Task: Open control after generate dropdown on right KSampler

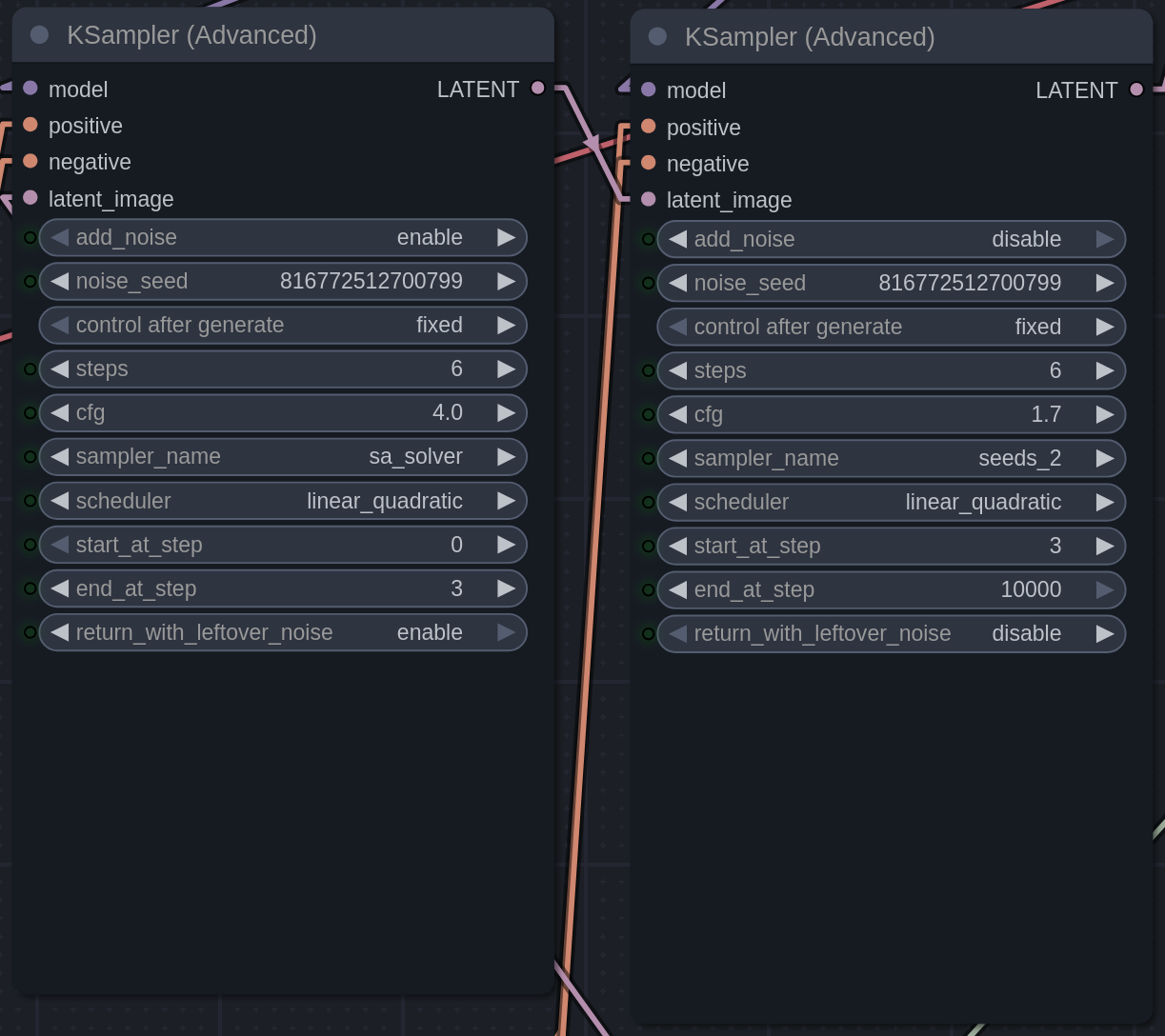Action: (x=892, y=328)
